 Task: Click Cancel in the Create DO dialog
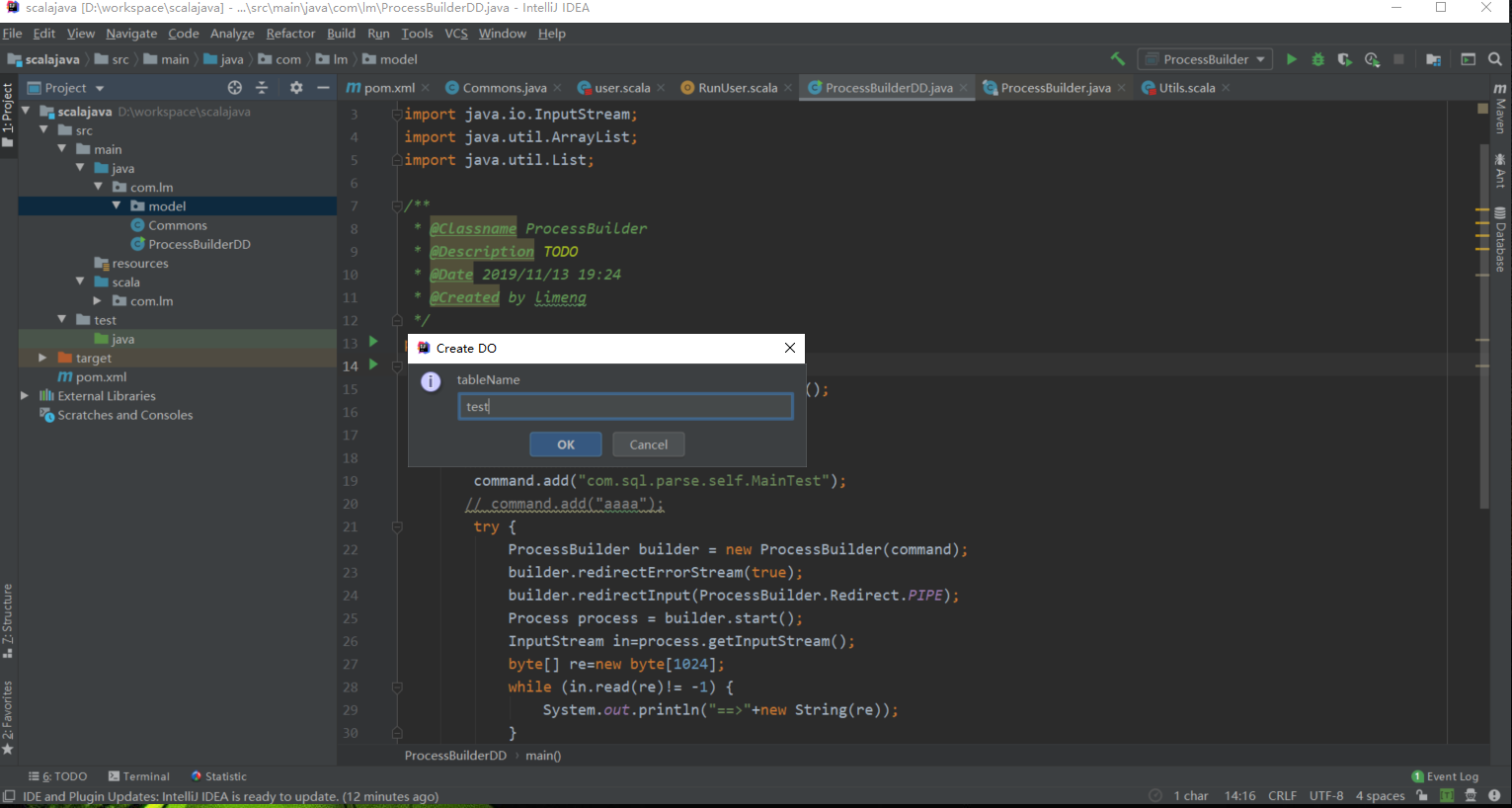click(649, 444)
